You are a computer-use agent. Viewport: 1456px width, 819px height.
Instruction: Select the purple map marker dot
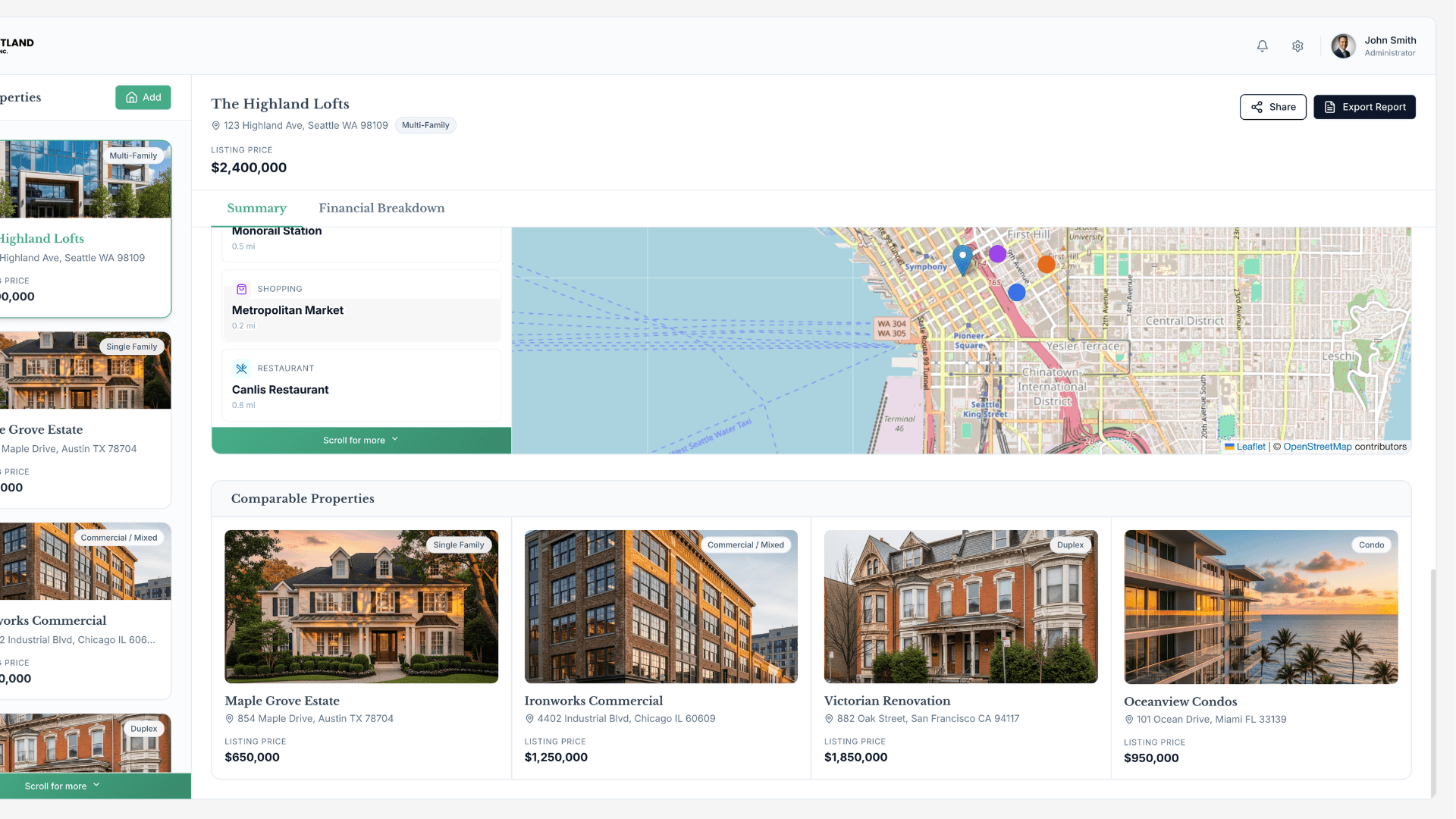997,254
